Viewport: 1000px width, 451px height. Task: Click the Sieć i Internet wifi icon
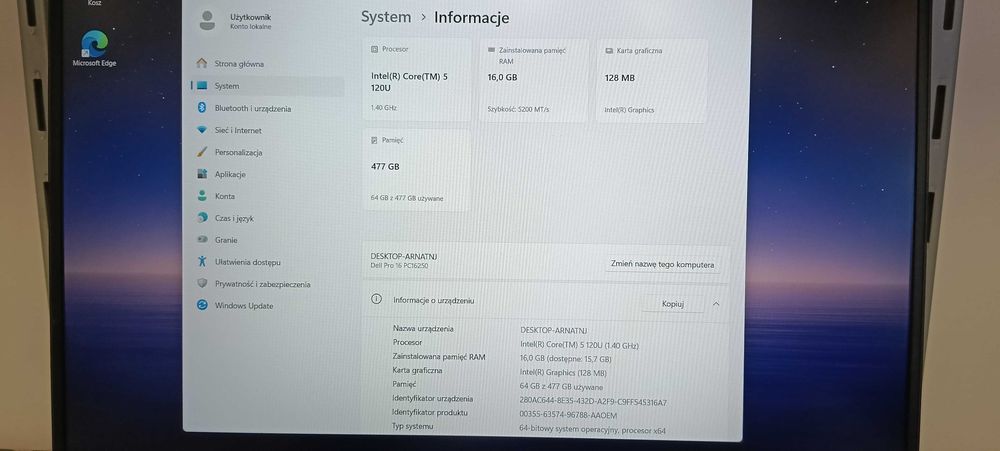click(x=202, y=129)
